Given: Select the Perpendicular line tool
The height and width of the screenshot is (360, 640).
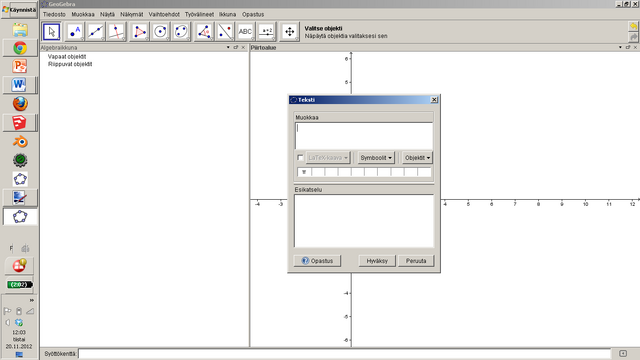Looking at the screenshot, I should tap(116, 32).
